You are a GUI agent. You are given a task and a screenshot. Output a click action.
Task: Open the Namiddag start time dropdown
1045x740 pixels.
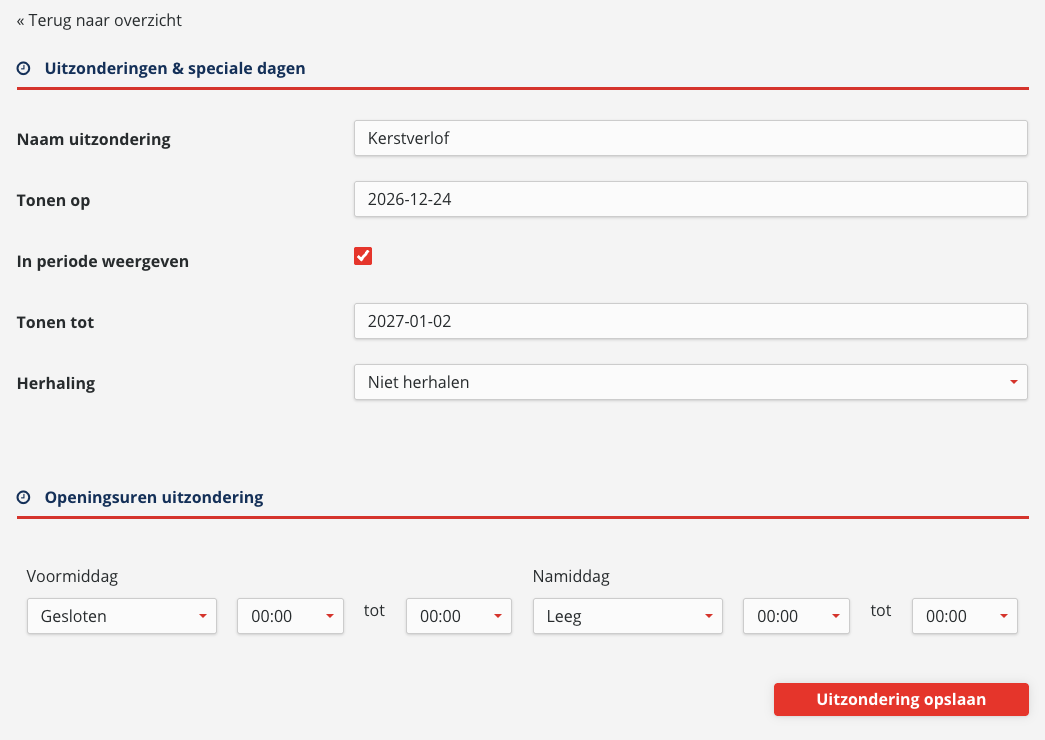796,616
